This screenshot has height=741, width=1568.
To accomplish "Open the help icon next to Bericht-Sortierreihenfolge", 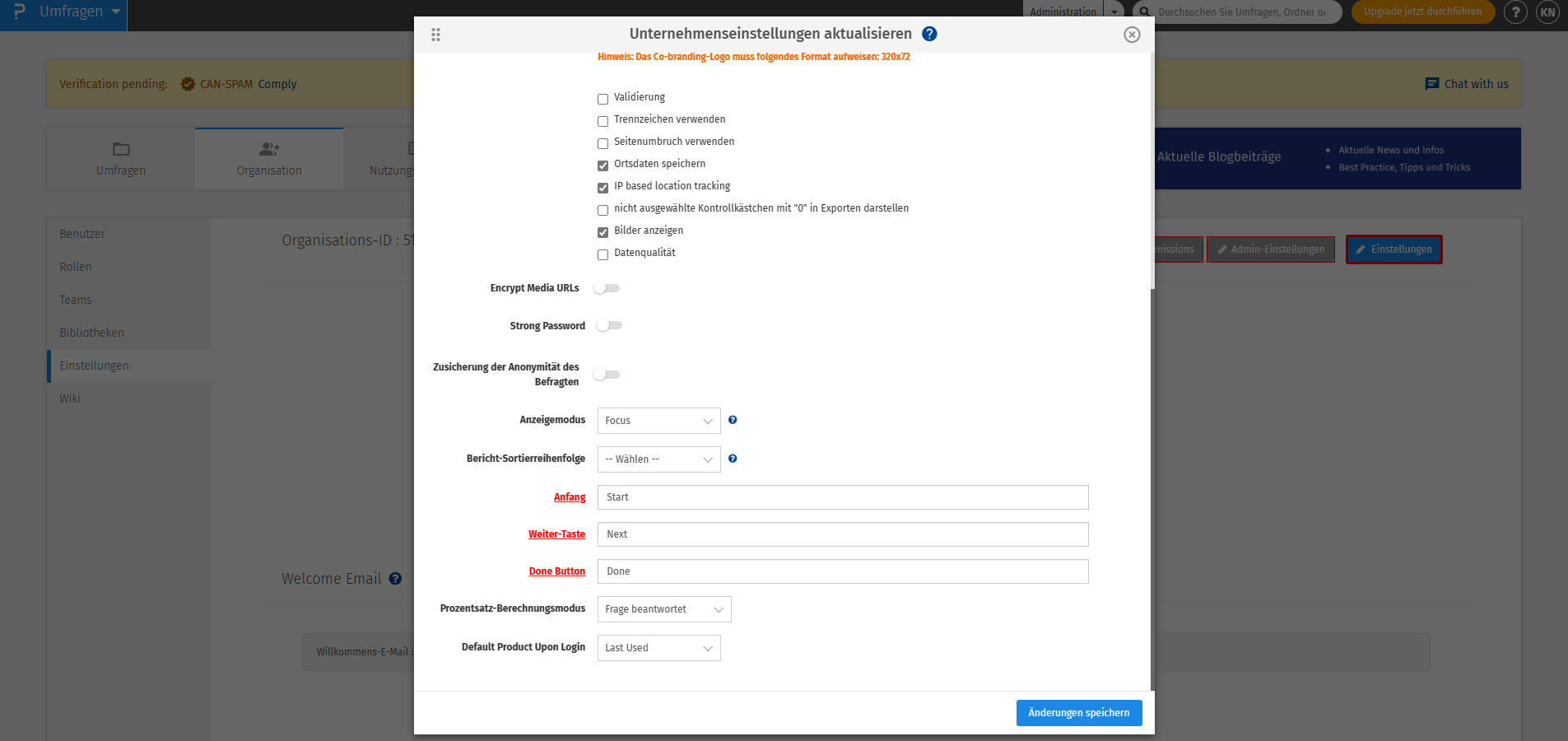I will [733, 459].
